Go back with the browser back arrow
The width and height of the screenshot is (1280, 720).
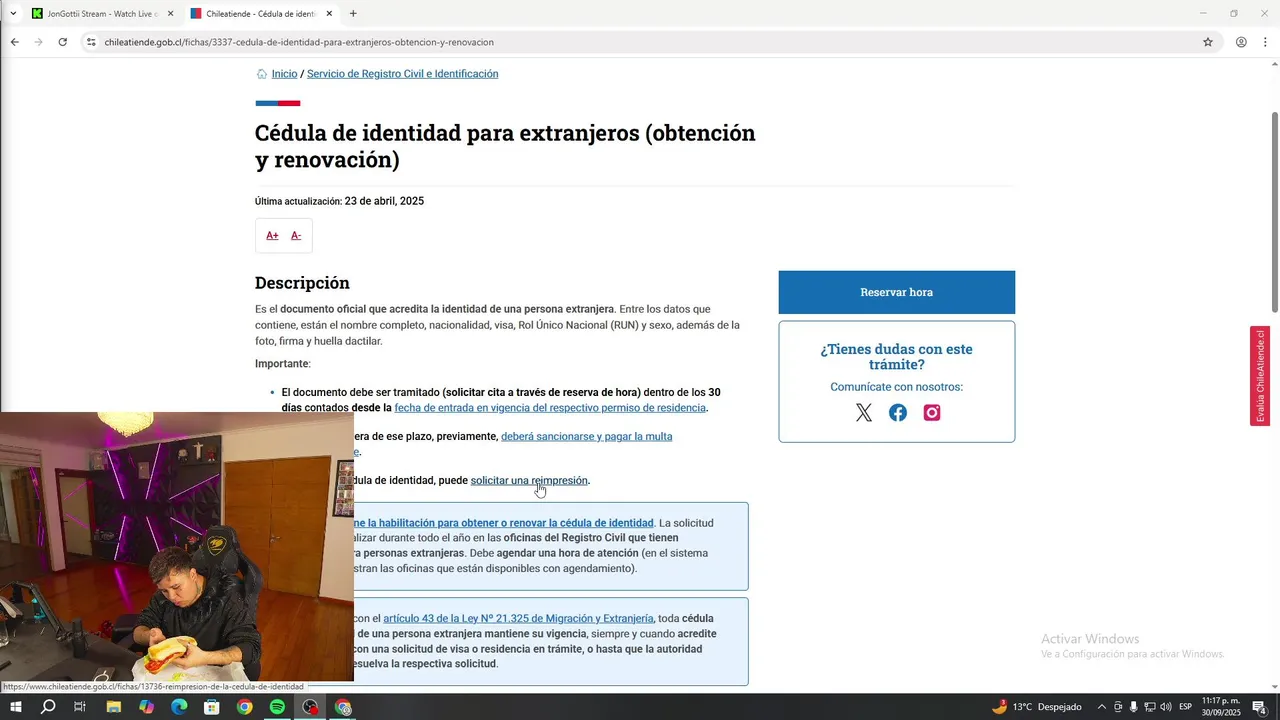(14, 42)
